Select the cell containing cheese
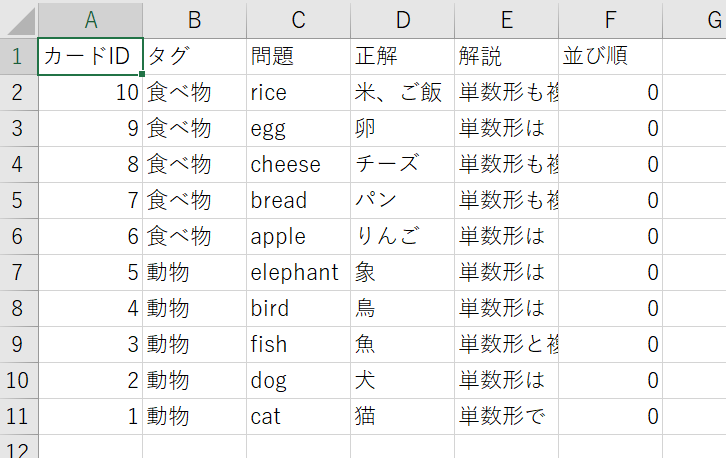The height and width of the screenshot is (458, 726). click(x=298, y=164)
